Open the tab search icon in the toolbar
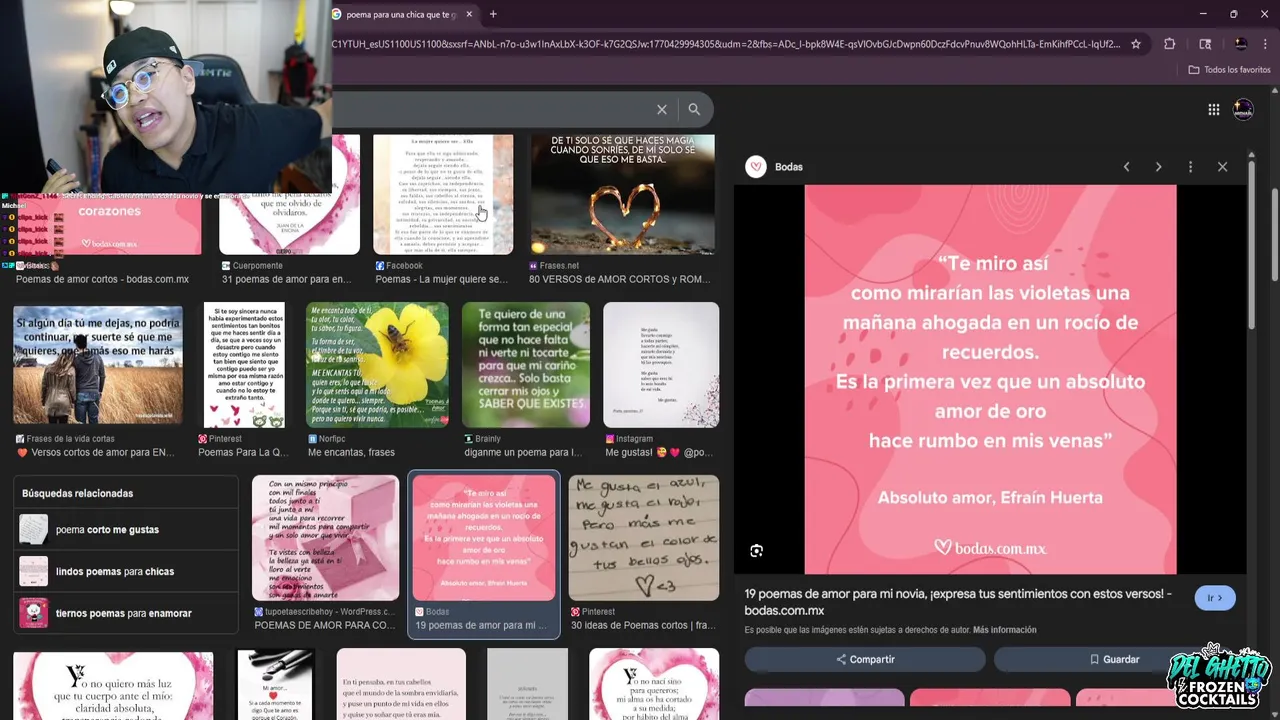The width and height of the screenshot is (1280, 720). tap(1205, 44)
